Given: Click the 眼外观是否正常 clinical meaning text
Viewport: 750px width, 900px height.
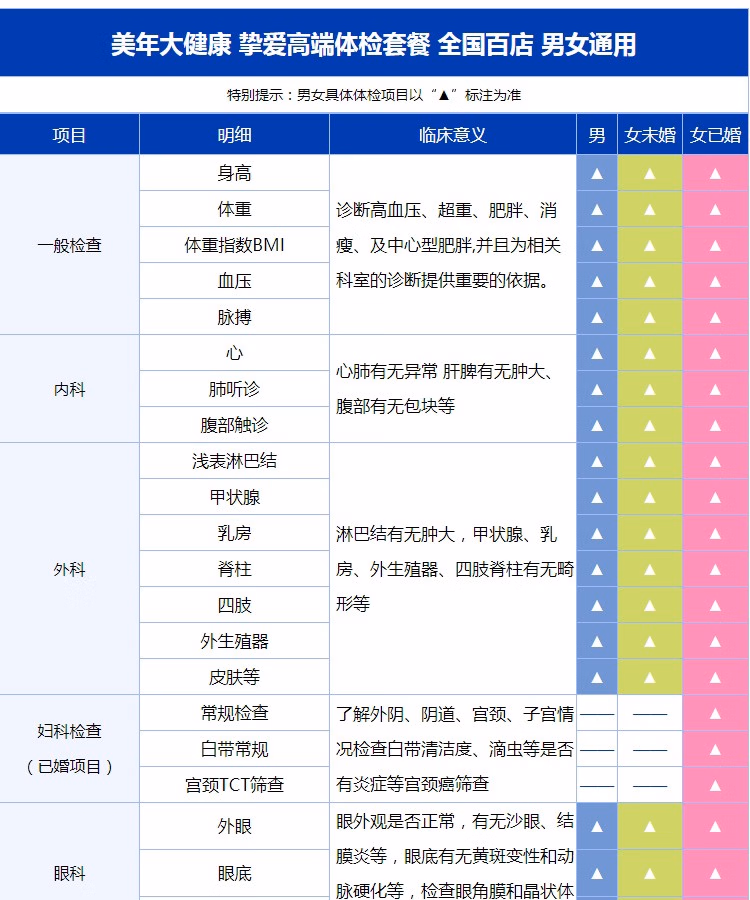Looking at the screenshot, I should pyautogui.click(x=454, y=856).
